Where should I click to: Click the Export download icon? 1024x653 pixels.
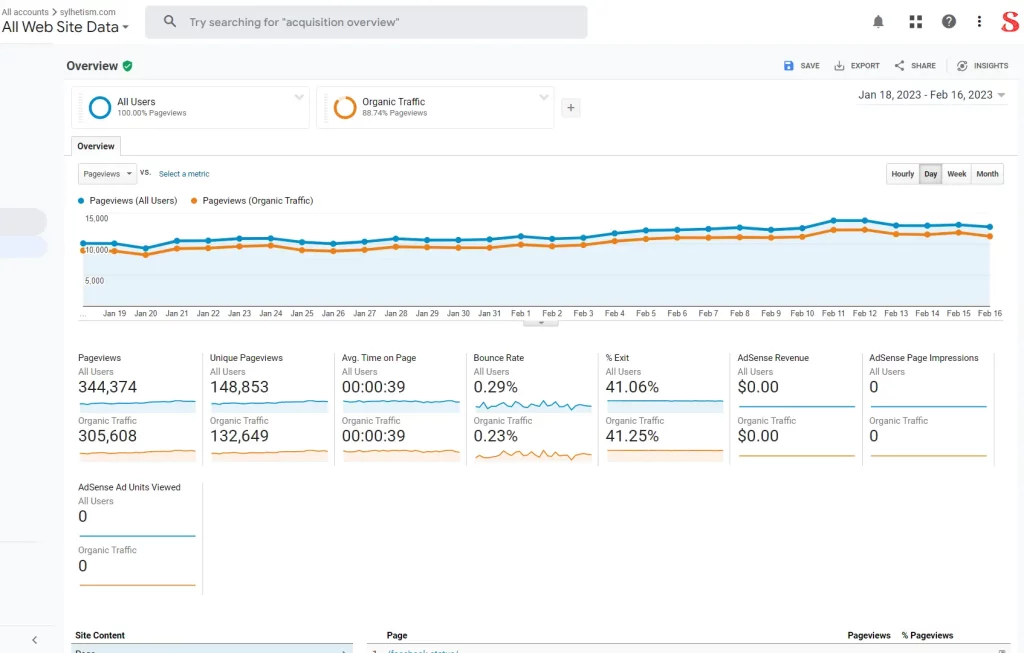point(839,66)
